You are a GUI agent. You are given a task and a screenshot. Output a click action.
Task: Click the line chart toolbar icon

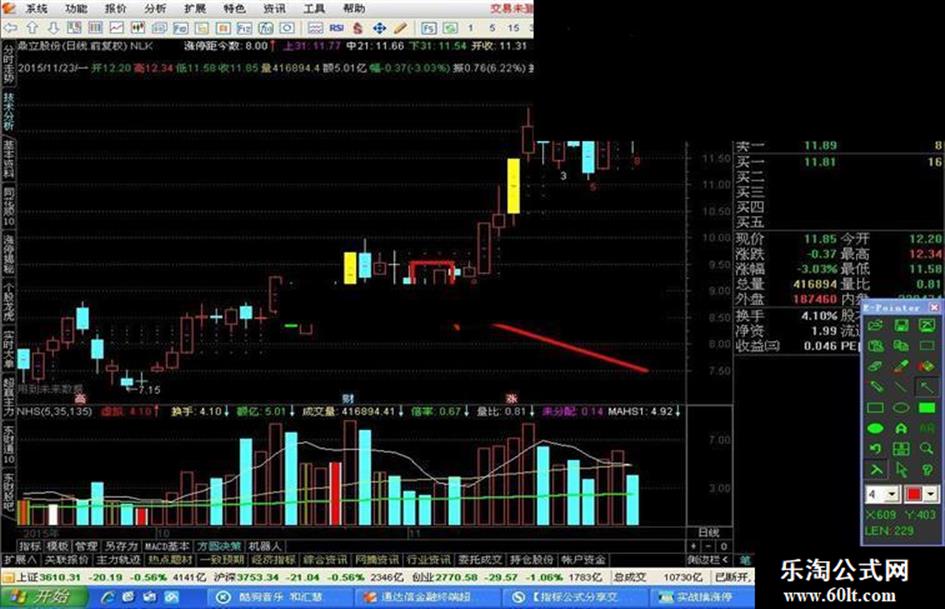coord(116,28)
